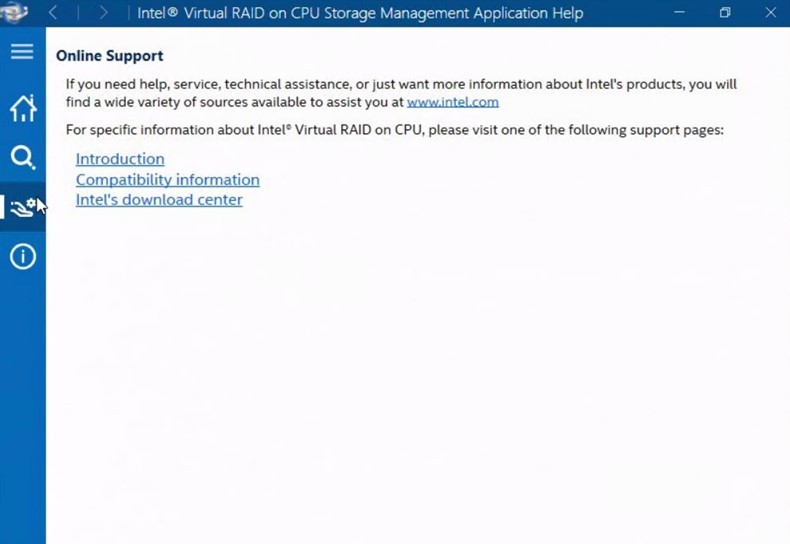Screen dimensions: 790x544
Task: Minimize the help window
Action: pos(680,13)
